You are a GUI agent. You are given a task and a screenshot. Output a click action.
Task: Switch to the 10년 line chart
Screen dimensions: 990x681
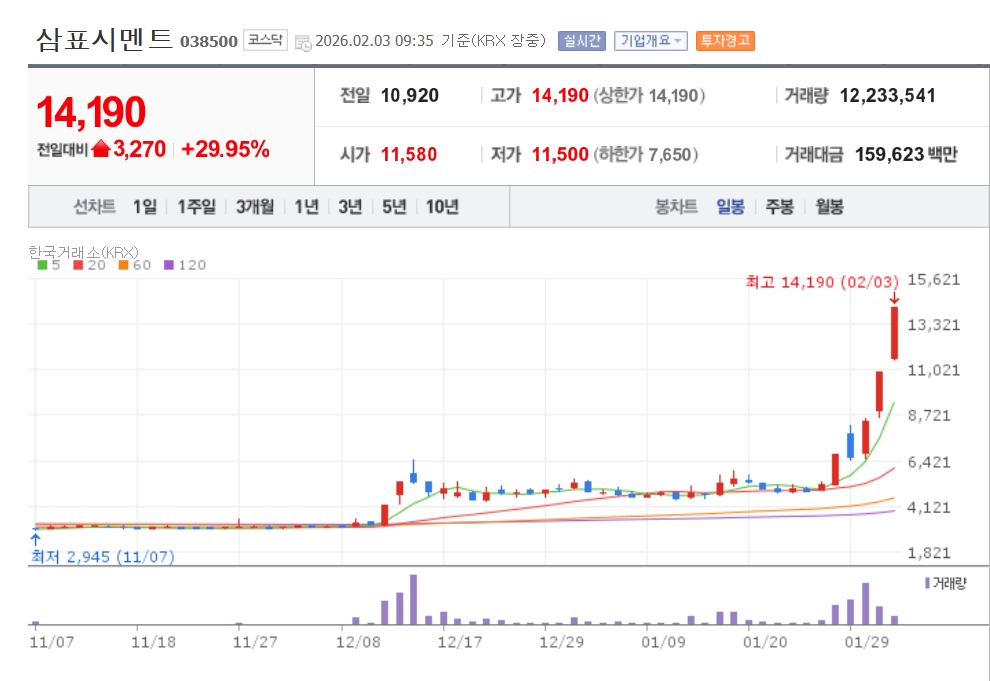coord(442,206)
